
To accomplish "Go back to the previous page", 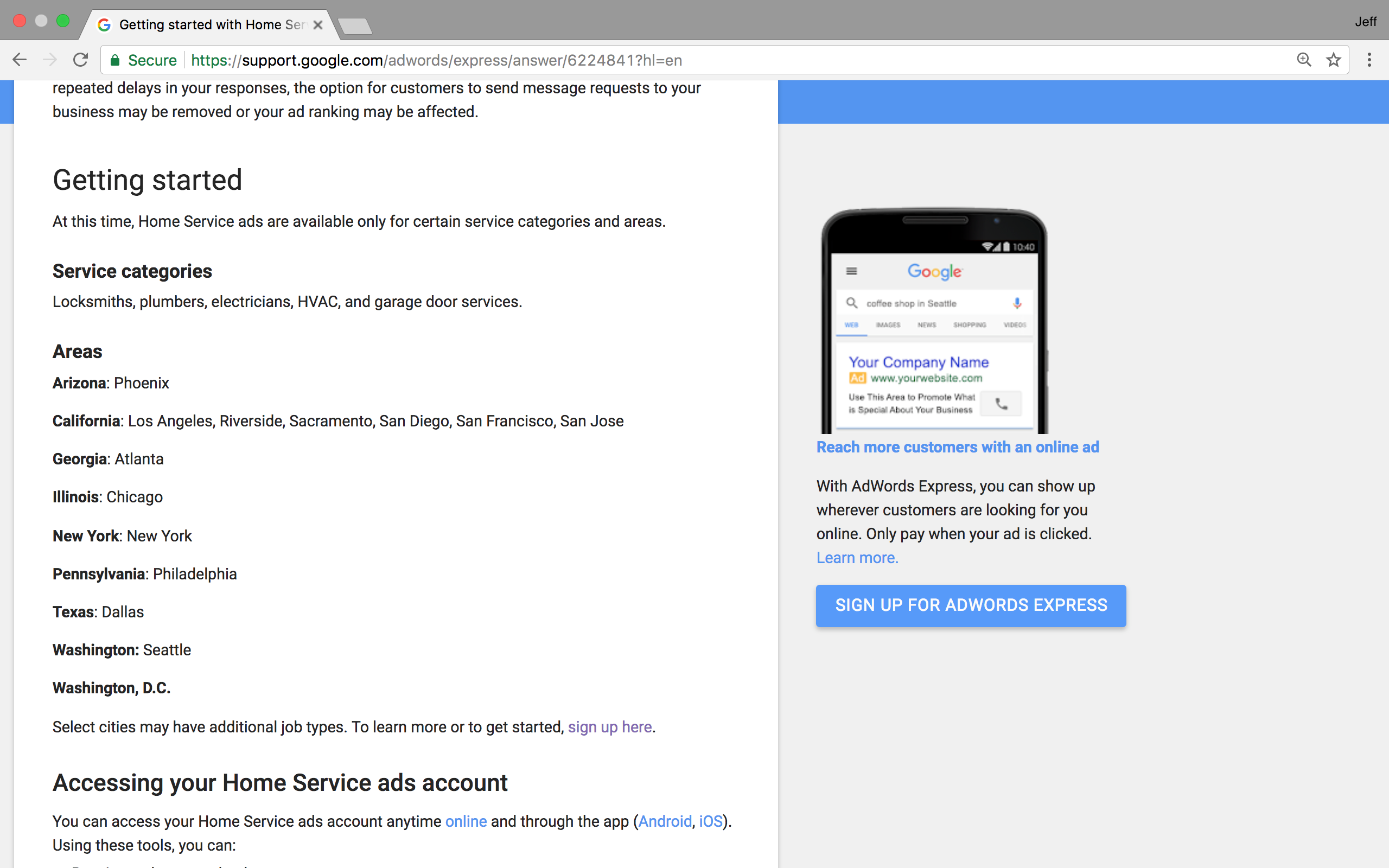I will tap(20, 60).
